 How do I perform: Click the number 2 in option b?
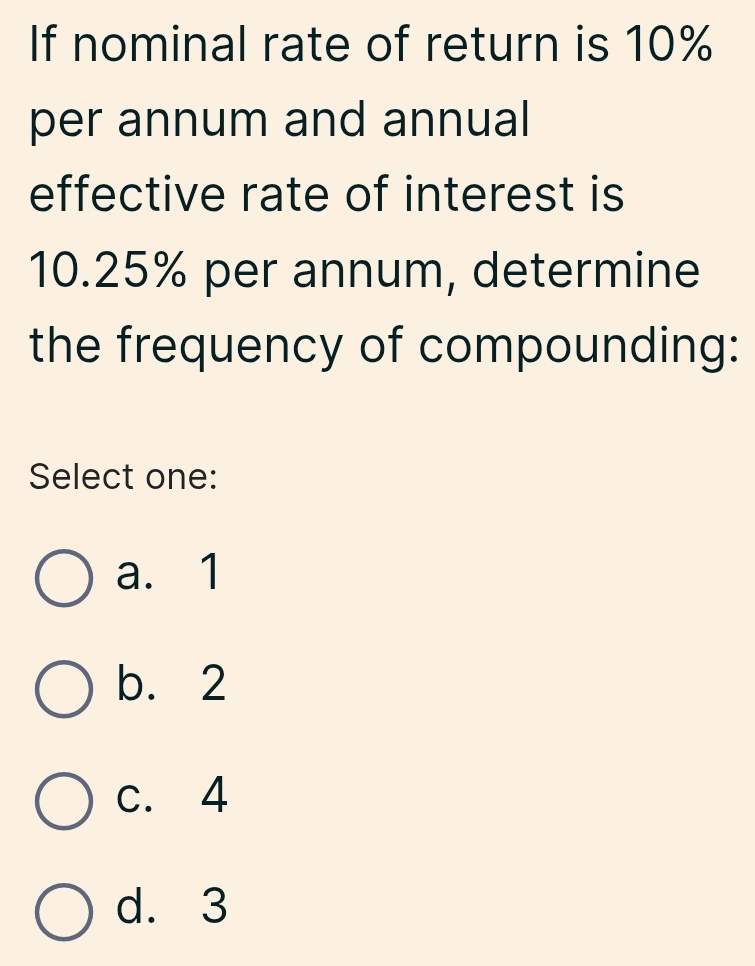click(213, 686)
